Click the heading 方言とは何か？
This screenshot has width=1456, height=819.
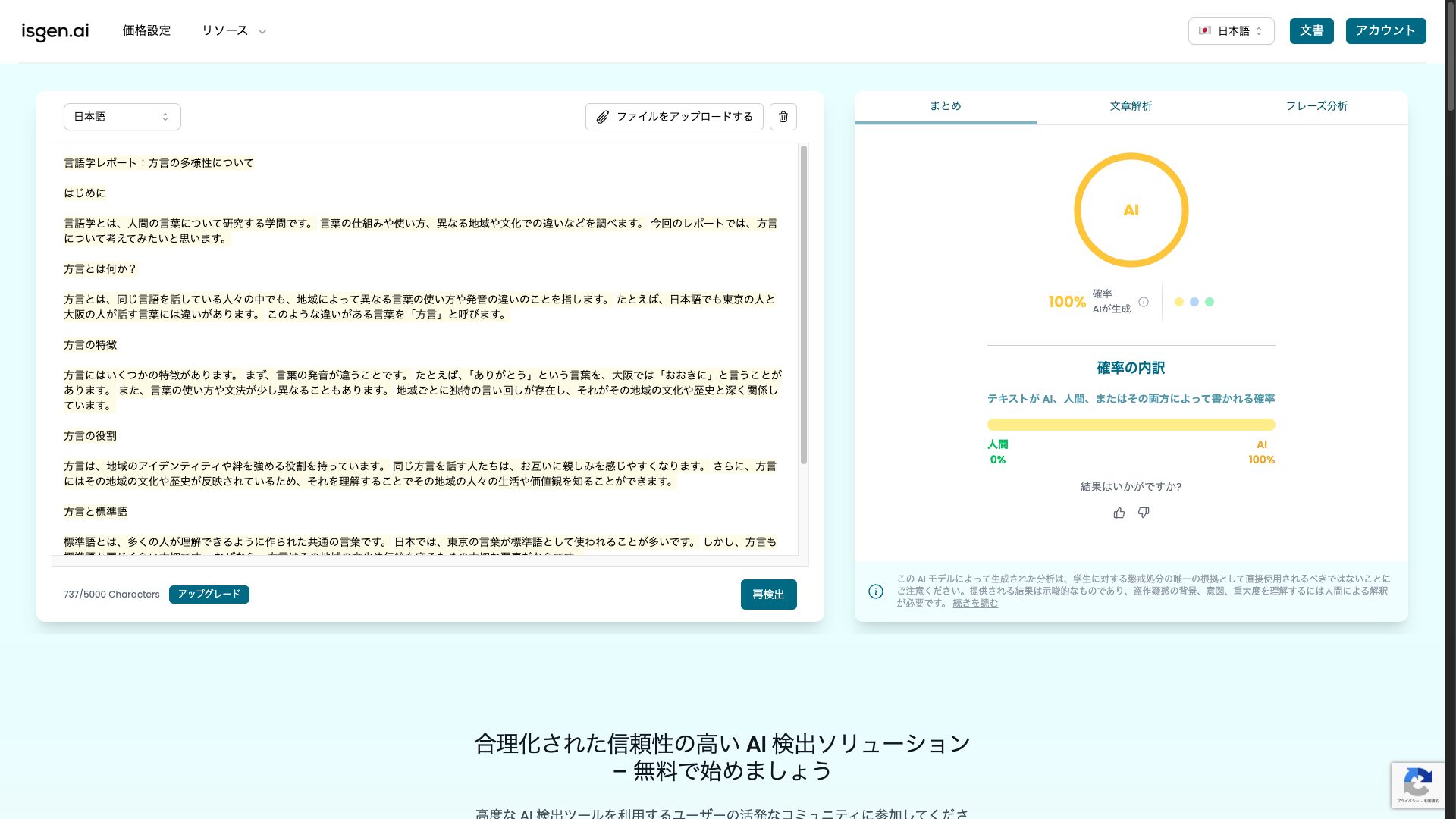click(100, 269)
